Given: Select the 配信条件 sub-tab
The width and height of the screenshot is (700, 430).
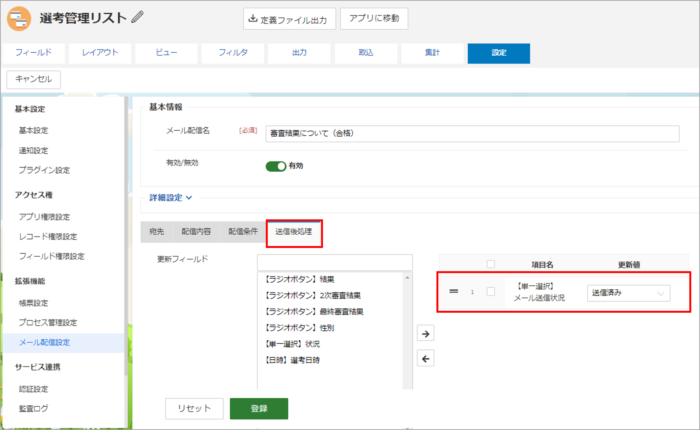Looking at the screenshot, I should 243,232.
